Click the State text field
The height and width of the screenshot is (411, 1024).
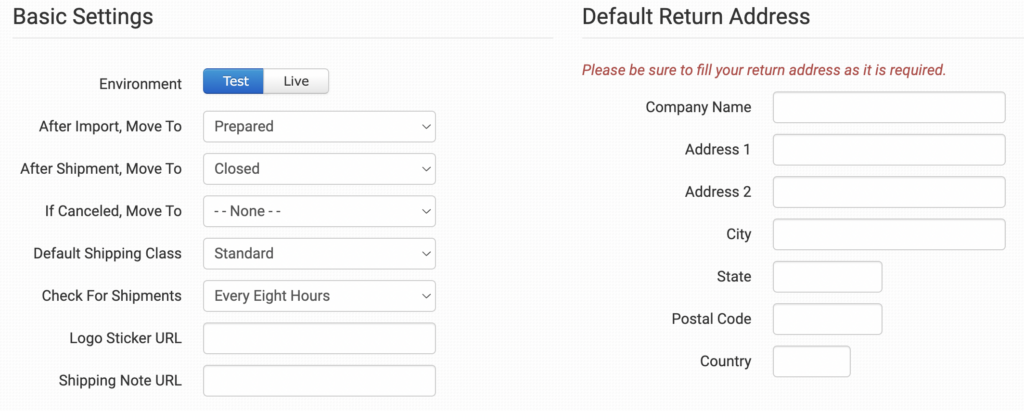(x=827, y=277)
